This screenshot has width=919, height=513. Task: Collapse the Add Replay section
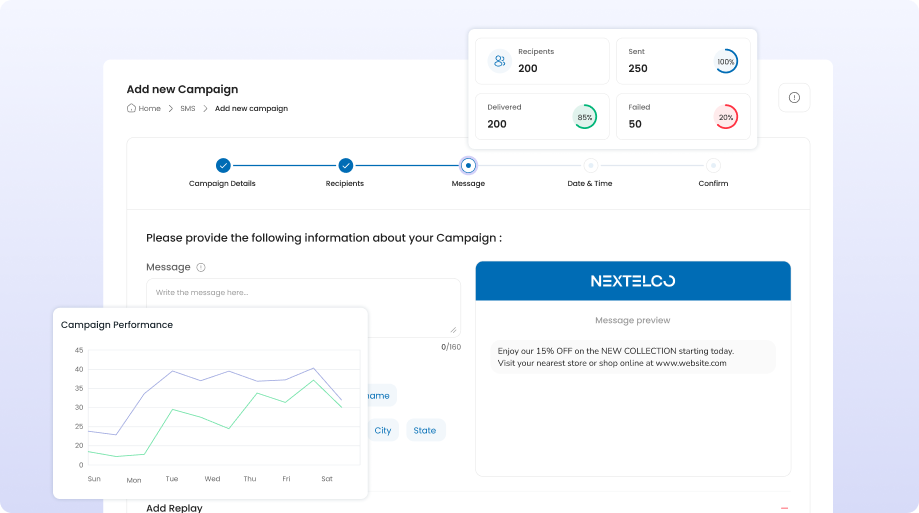coord(784,508)
